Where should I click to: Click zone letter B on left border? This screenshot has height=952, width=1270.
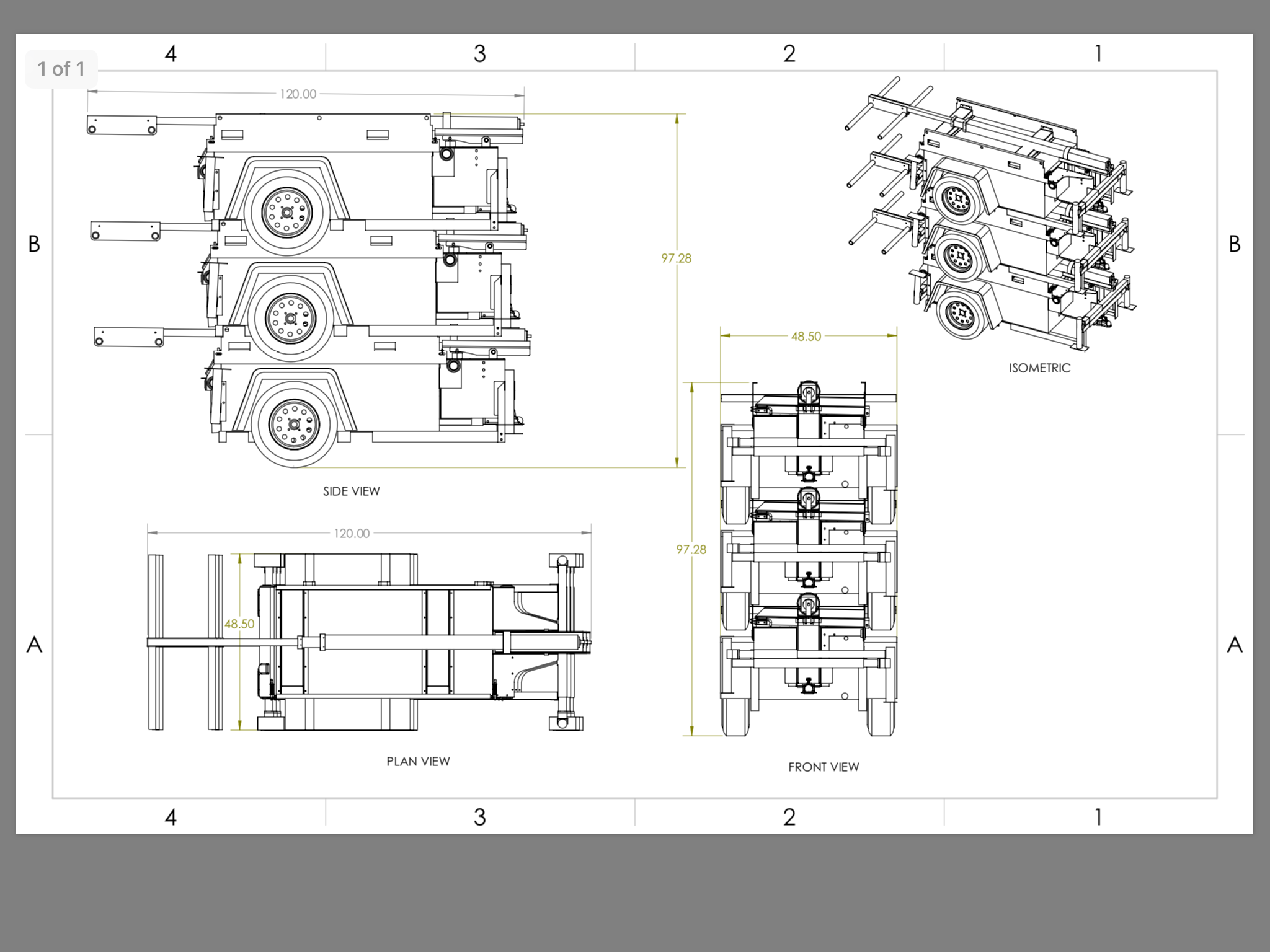click(34, 244)
